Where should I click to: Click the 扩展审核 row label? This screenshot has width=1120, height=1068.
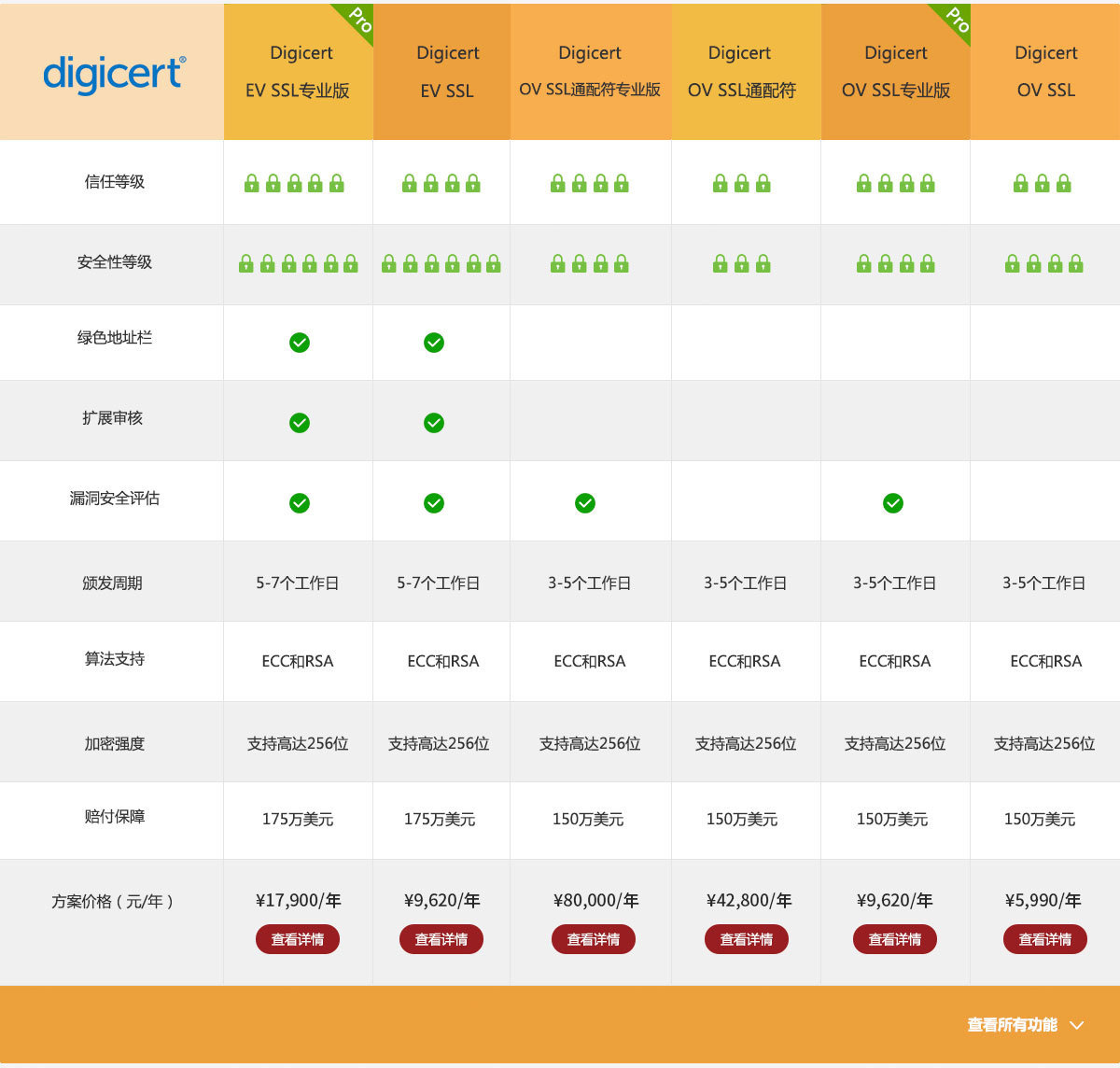tap(113, 418)
